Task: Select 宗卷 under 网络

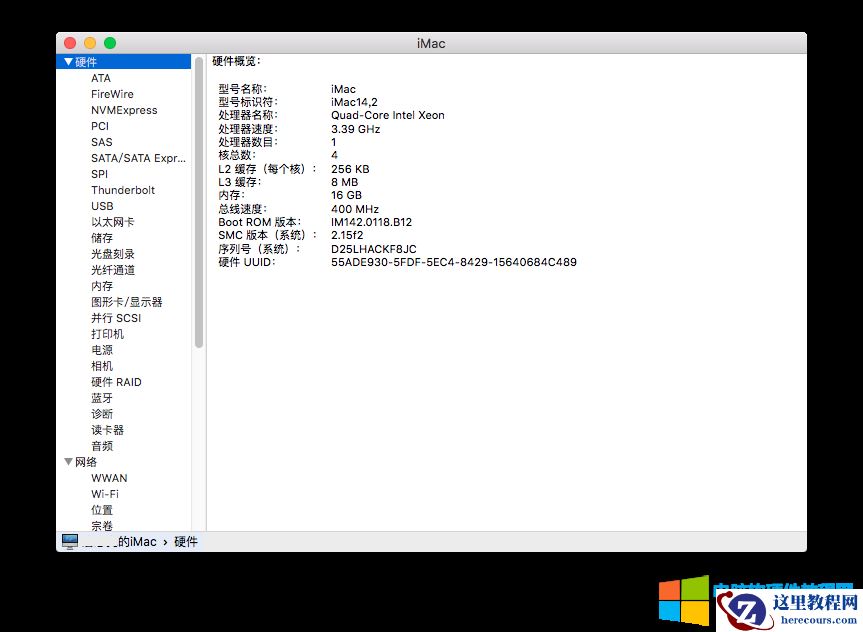Action: (x=102, y=526)
